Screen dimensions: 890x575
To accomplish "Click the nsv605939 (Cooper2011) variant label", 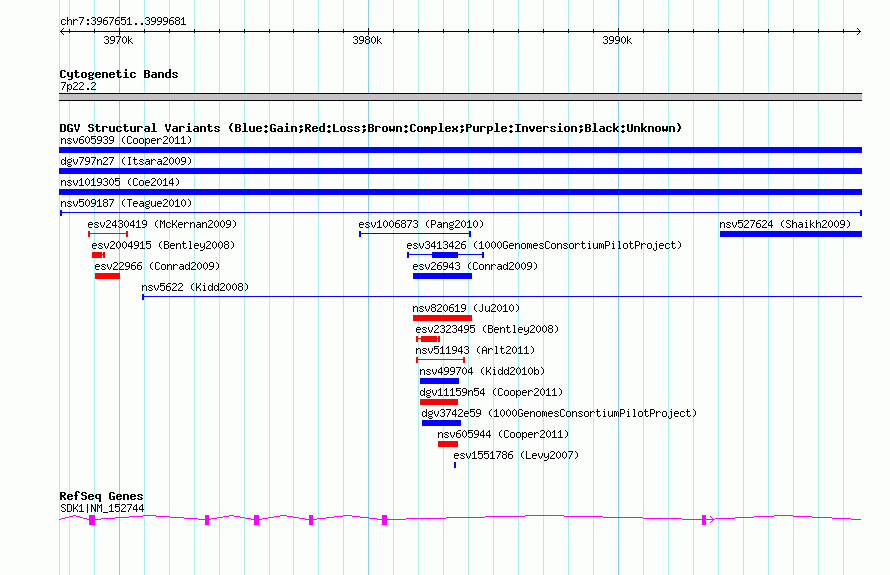I will click(126, 140).
